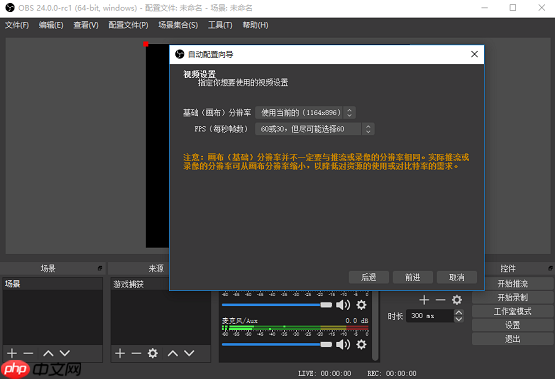Screen dimensions: 555x379
Task: Open transition properties gear icon
Action: pos(457,300)
